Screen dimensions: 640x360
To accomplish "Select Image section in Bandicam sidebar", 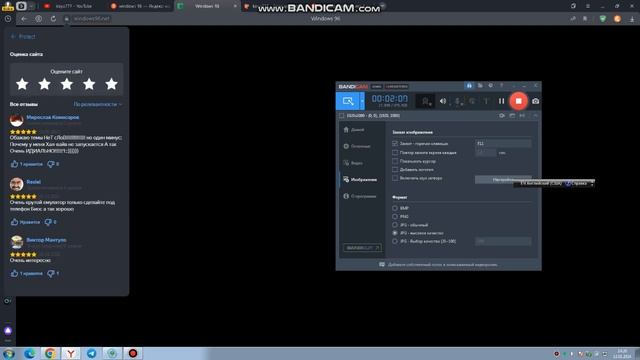I will 360,180.
